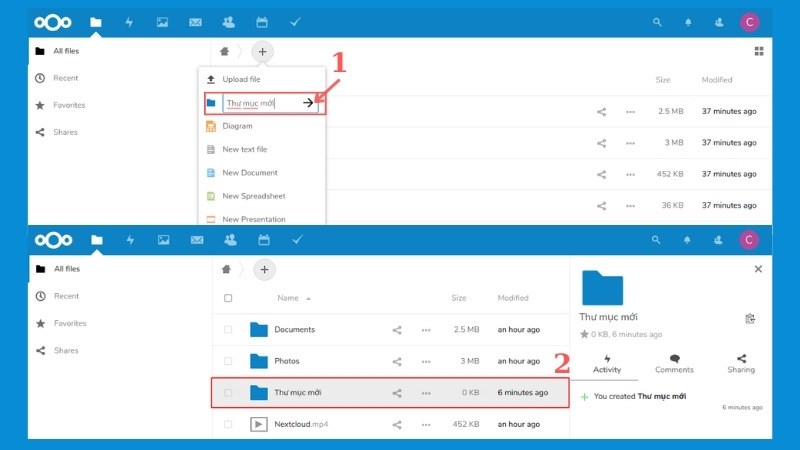The height and width of the screenshot is (450, 800).
Task: Select New Spreadsheet in the create menu
Action: point(253,196)
